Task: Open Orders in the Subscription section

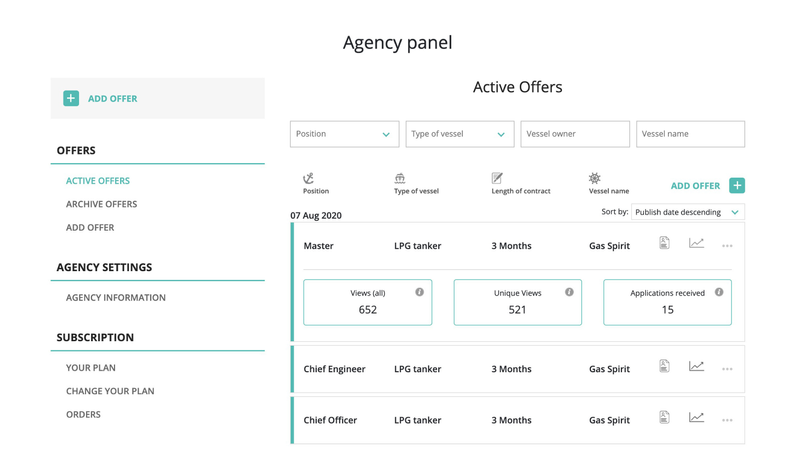Action: (x=83, y=414)
